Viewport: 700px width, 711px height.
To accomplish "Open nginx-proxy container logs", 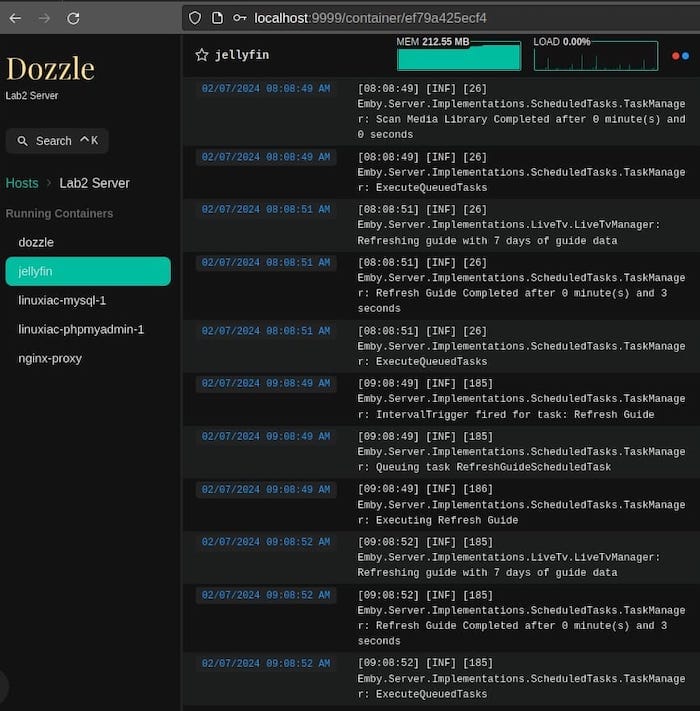I will 88,358.
